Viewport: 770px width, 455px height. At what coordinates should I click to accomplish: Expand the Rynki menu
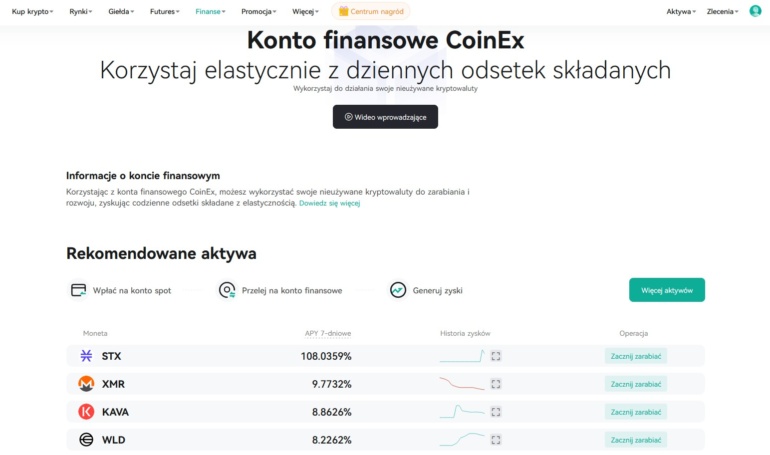pyautogui.click(x=81, y=11)
